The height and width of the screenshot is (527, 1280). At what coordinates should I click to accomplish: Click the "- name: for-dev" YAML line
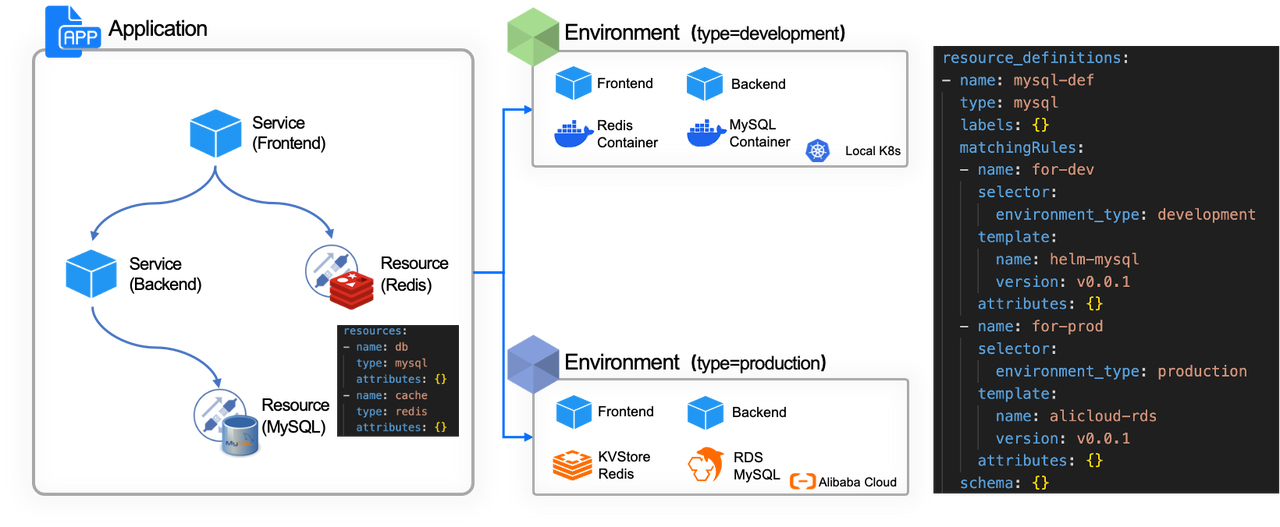tap(1027, 169)
